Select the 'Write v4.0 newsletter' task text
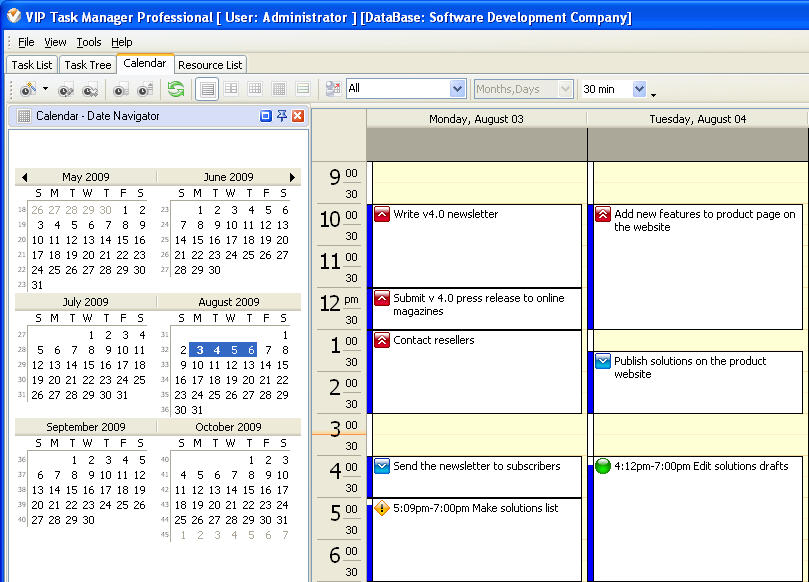Viewport: 809px width, 582px height. (446, 214)
